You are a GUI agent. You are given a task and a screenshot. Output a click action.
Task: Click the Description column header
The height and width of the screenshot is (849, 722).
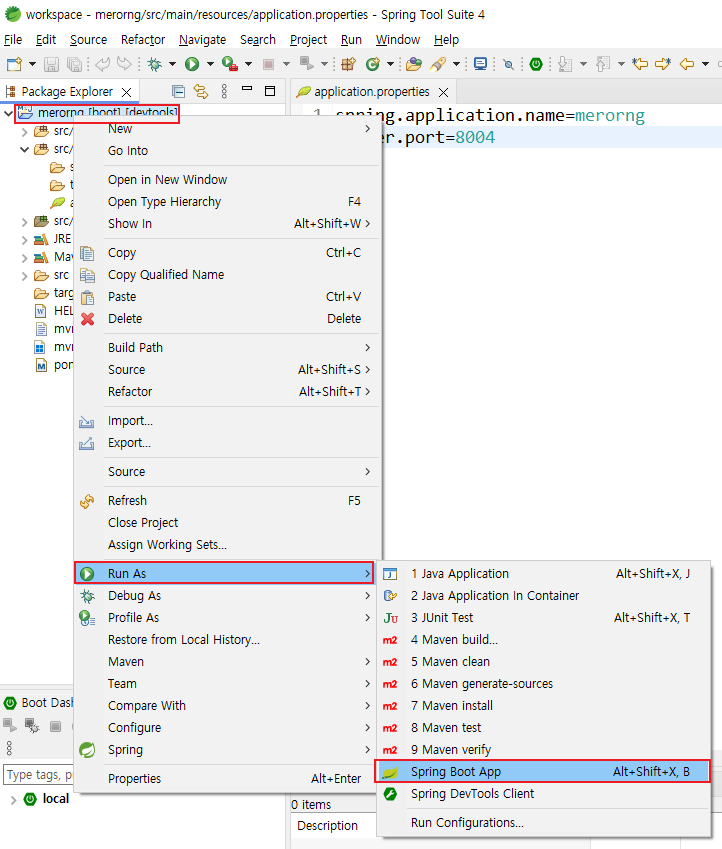[328, 826]
